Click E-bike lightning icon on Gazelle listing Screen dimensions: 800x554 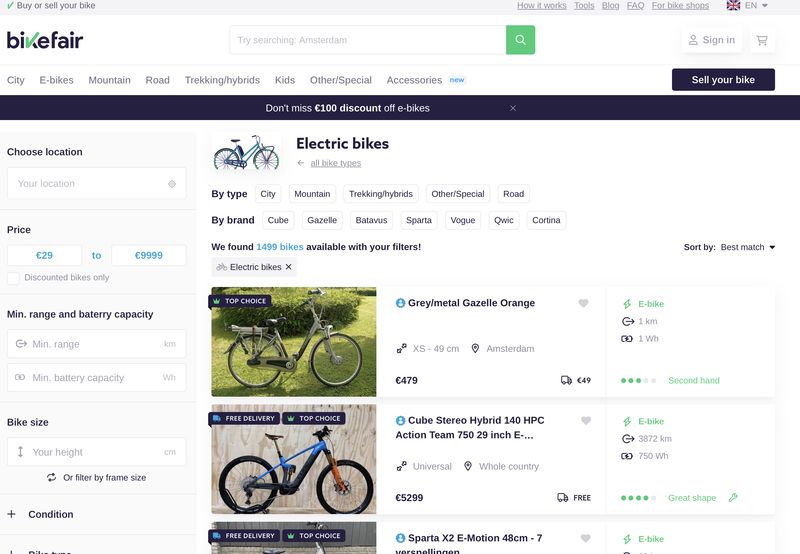(x=627, y=304)
